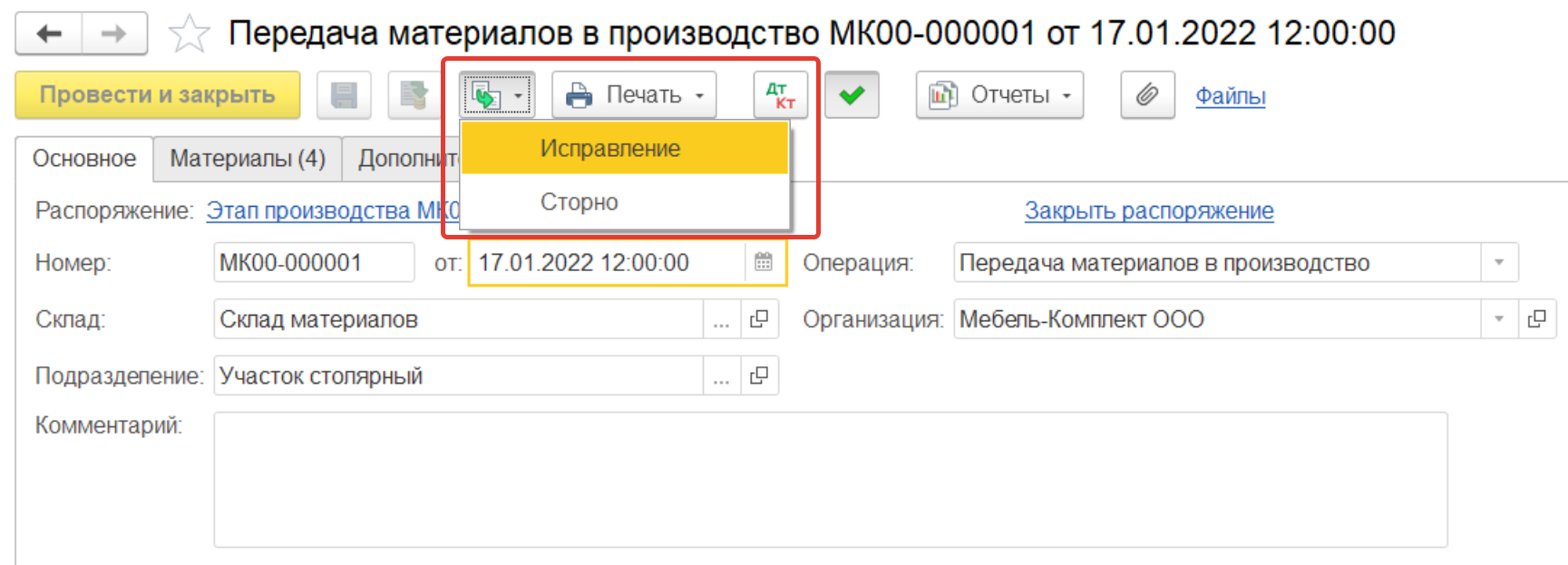
Task: Open the Организация item with the open icon
Action: pos(1537,319)
